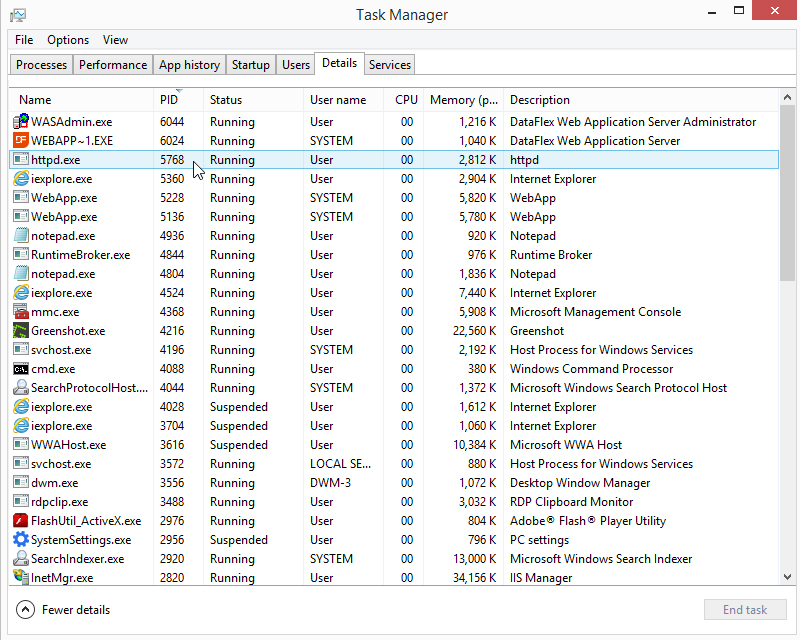Sort by the Memory column header
The width and height of the screenshot is (800, 640).
pos(463,100)
